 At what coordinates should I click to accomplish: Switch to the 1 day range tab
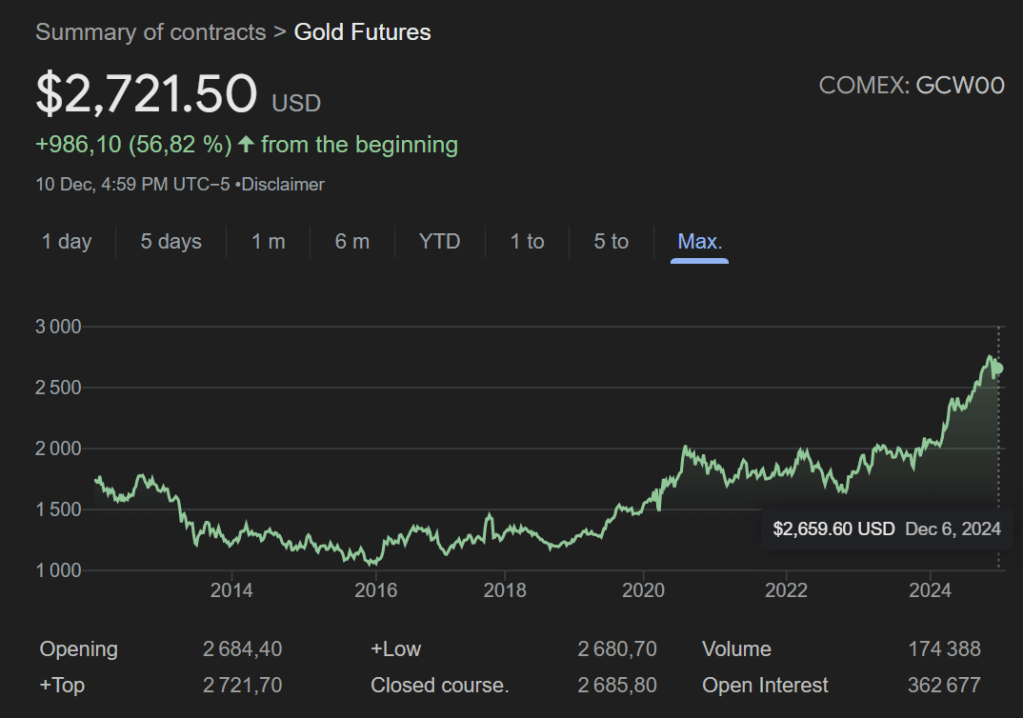click(66, 241)
